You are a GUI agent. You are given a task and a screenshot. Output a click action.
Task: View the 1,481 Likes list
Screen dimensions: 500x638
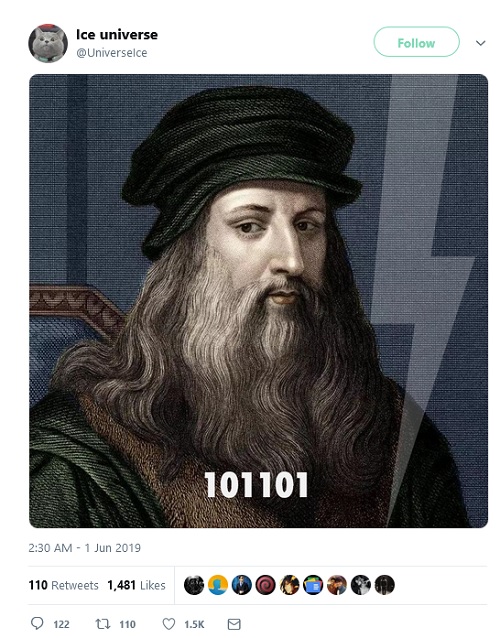click(136, 585)
